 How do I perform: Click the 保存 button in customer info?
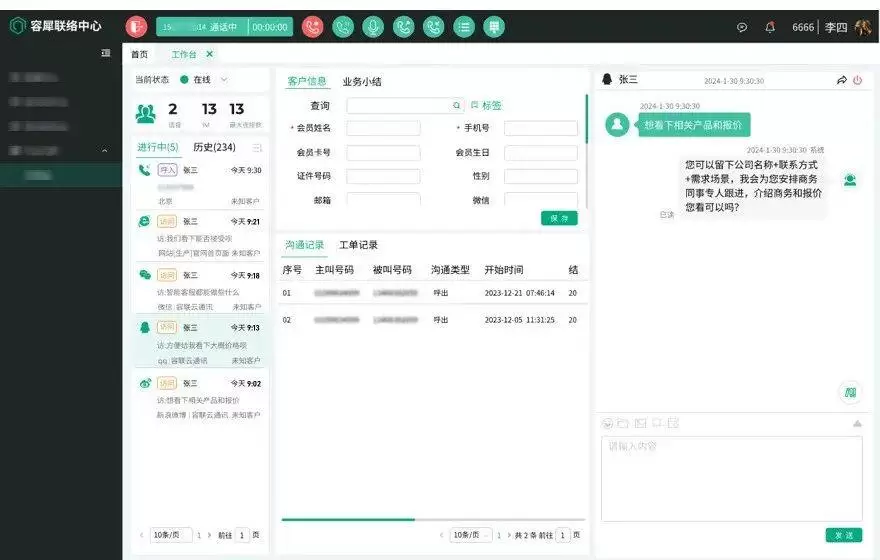559,218
